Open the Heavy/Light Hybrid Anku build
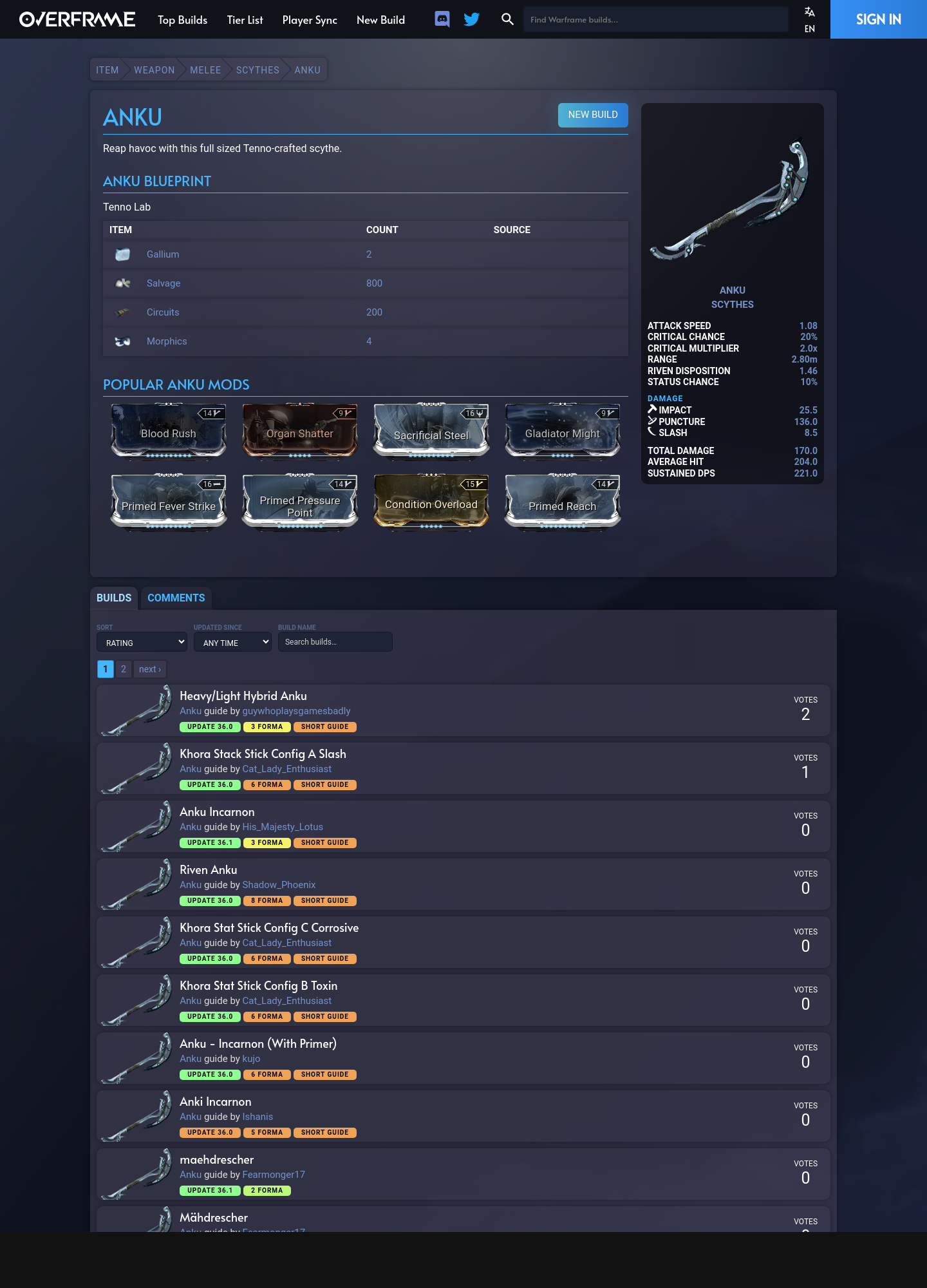This screenshot has height=1288, width=927. point(243,696)
